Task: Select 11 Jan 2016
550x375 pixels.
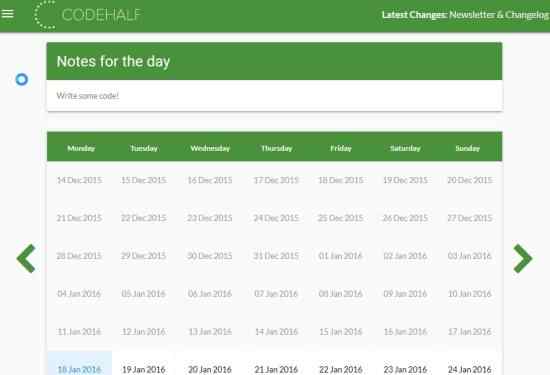Action: [79, 332]
